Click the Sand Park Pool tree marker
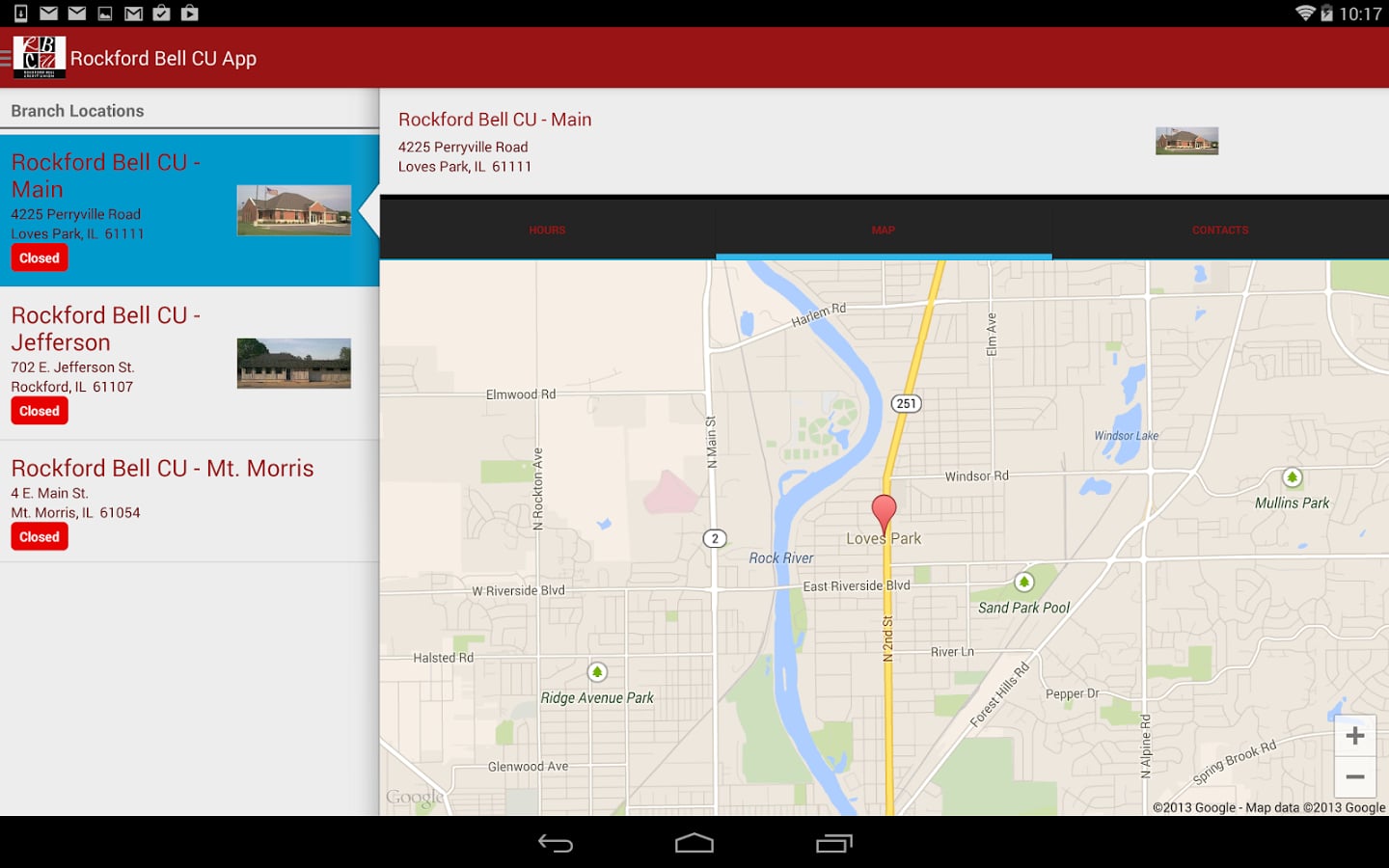Viewport: 1389px width, 868px height. click(x=1024, y=582)
